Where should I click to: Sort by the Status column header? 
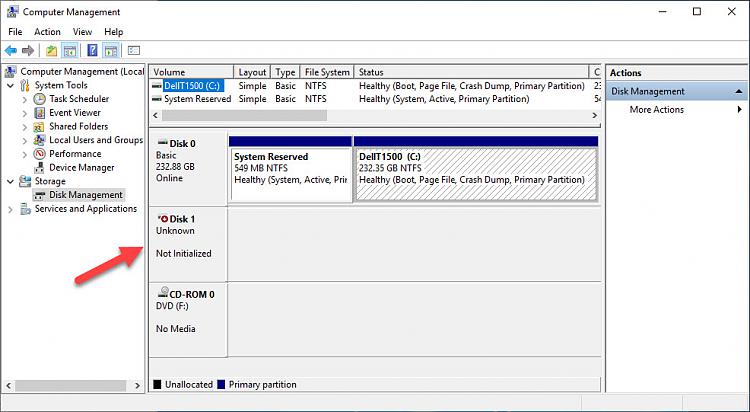(472, 72)
